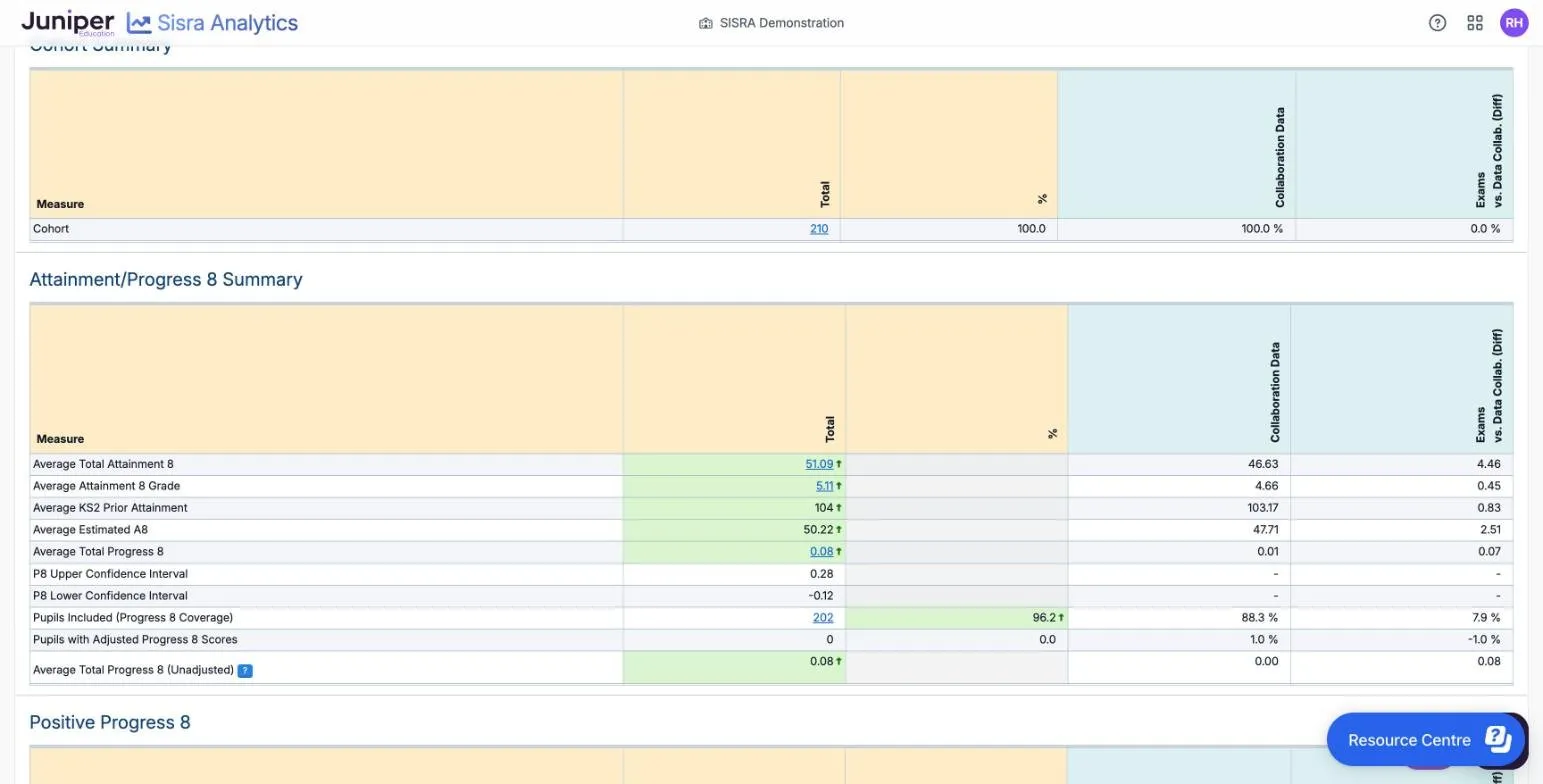Viewport: 1543px width, 784px height.
Task: Select Pupils with Adjusted Progress 8 Scores label
Action: pos(135,640)
